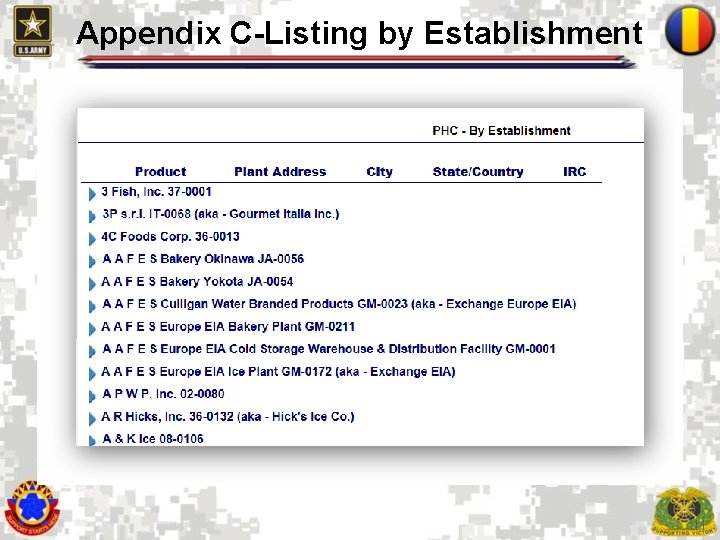Click the City column header
The width and height of the screenshot is (720, 540).
[x=379, y=172]
